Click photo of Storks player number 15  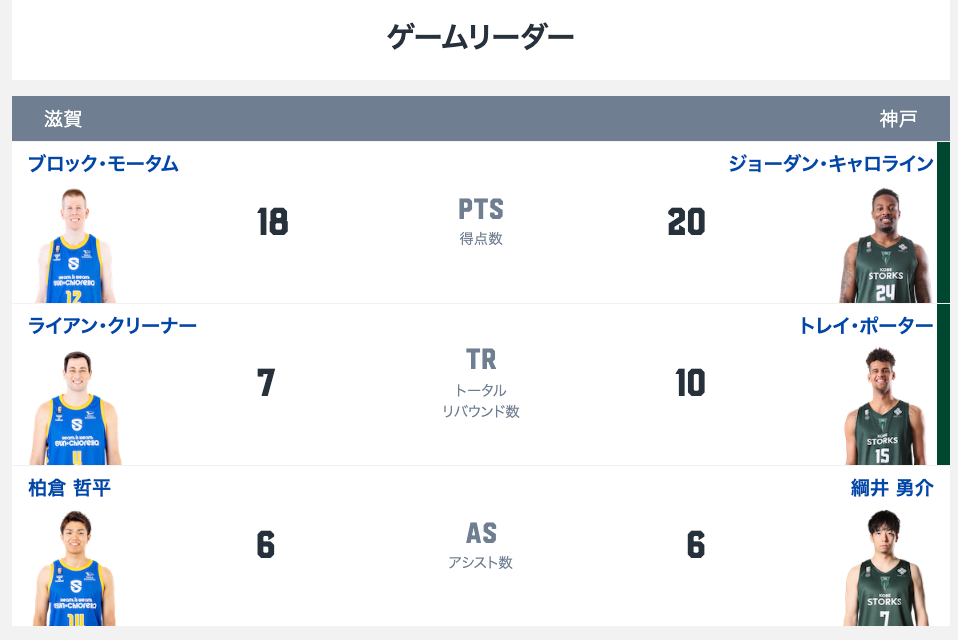(x=882, y=407)
